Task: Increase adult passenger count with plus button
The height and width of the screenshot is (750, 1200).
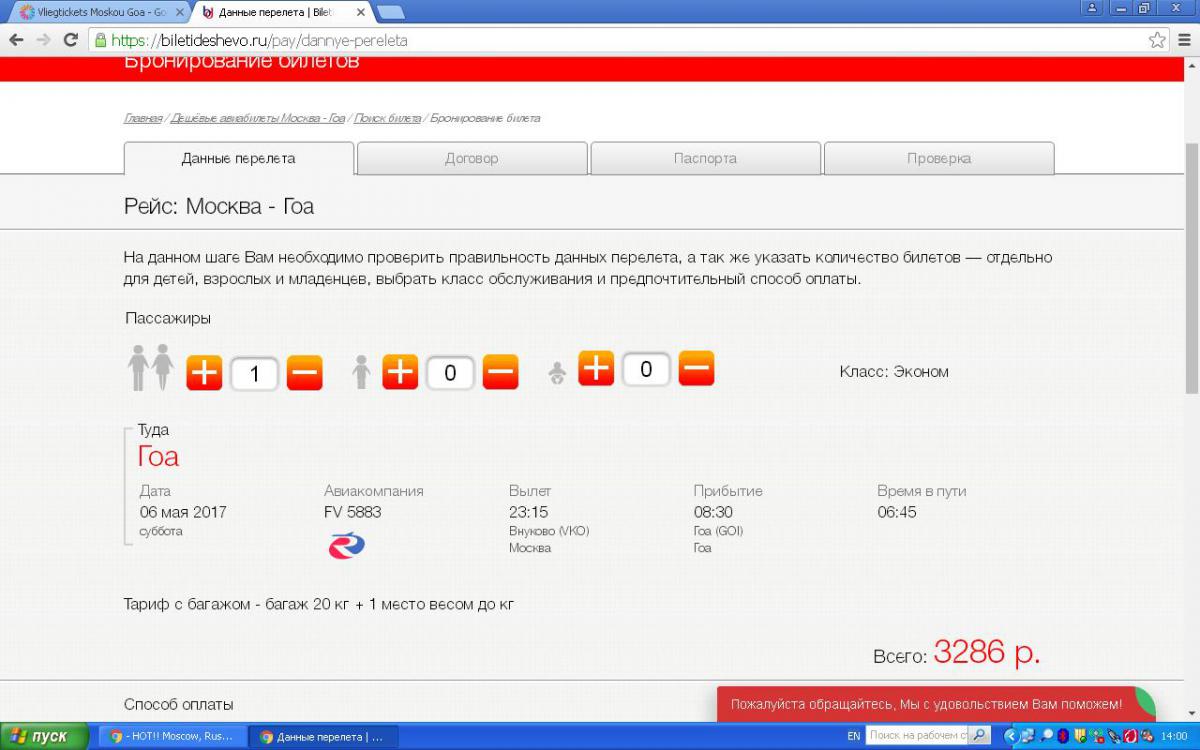Action: pos(204,374)
